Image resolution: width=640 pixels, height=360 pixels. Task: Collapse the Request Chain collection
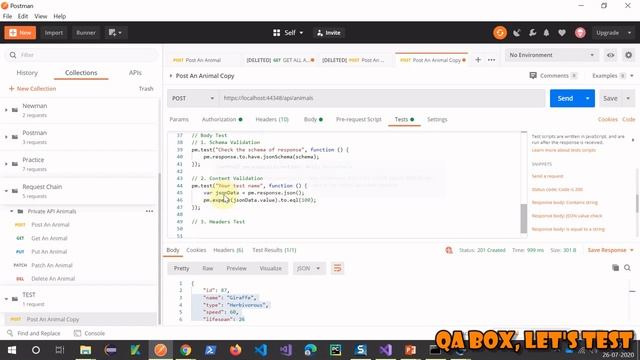point(6,191)
